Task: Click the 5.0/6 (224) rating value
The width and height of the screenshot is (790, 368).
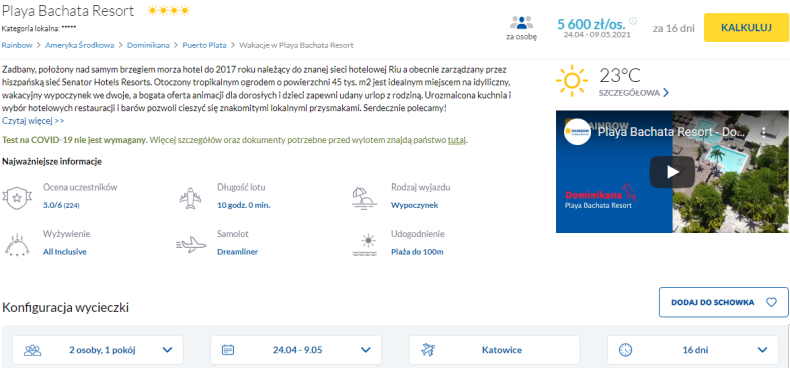Action: pos(62,205)
